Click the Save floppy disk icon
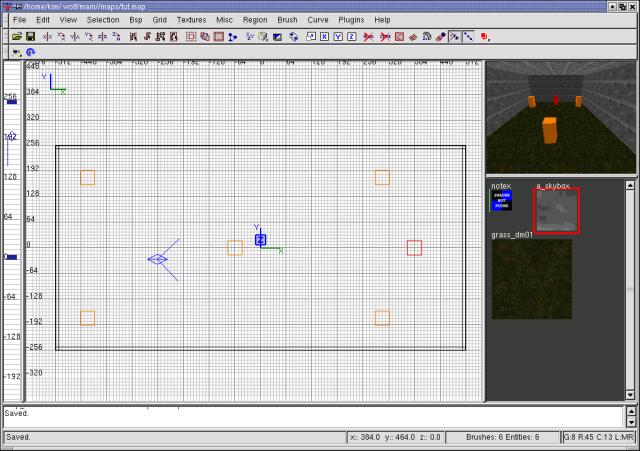The width and height of the screenshot is (640, 451). 31,37
